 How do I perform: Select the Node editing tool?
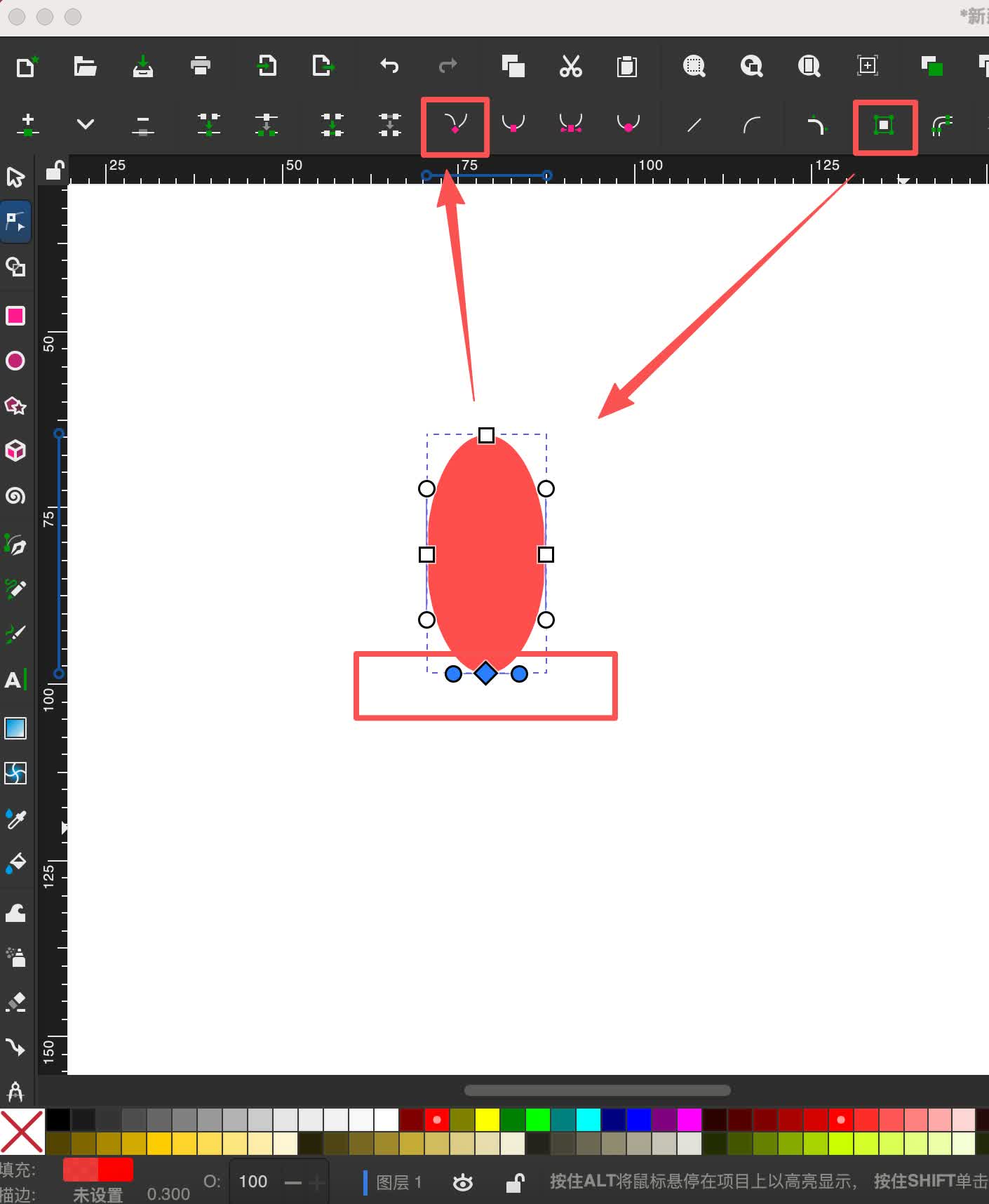tap(15, 222)
